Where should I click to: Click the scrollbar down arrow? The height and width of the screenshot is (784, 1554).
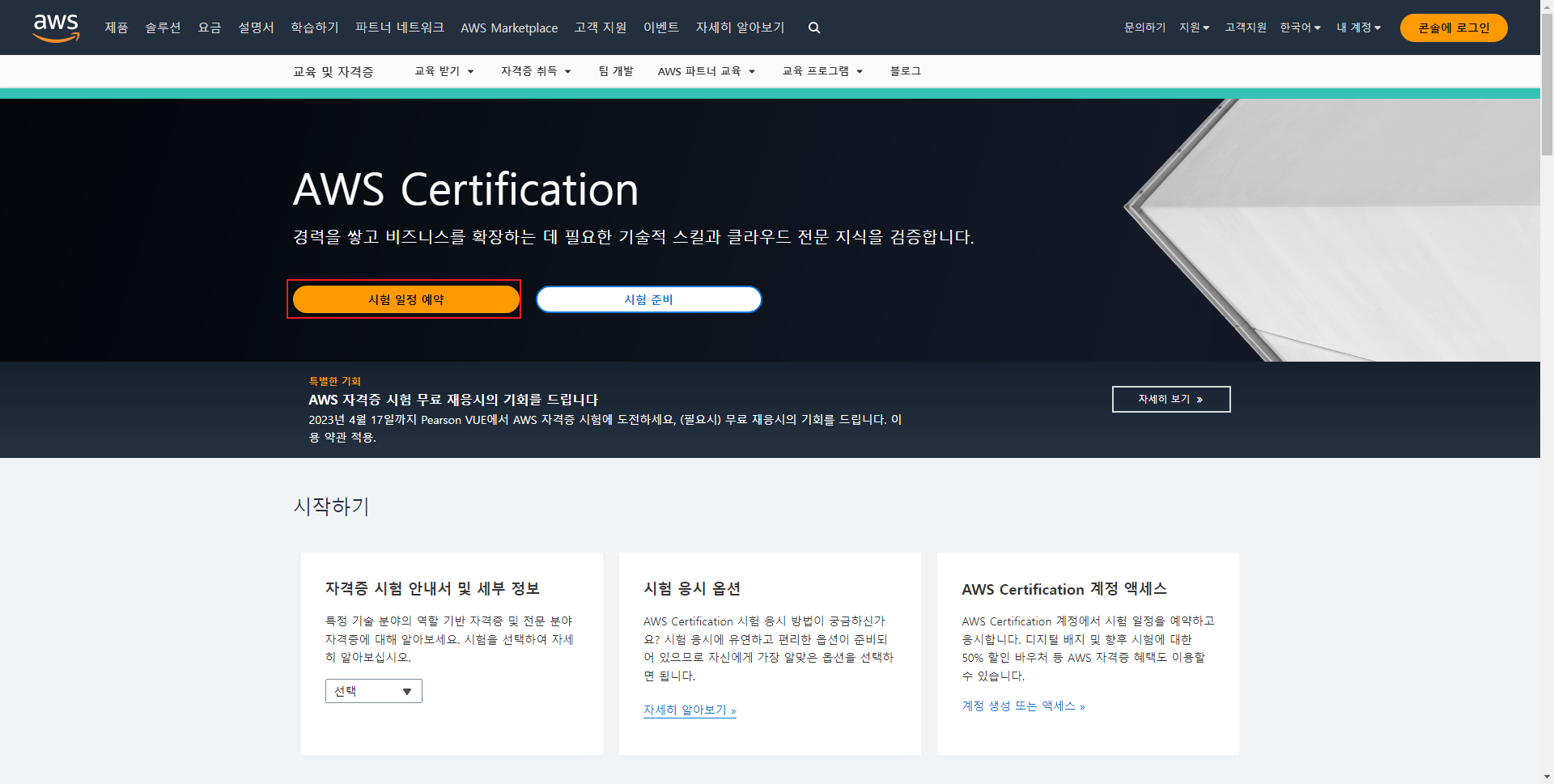1547,777
